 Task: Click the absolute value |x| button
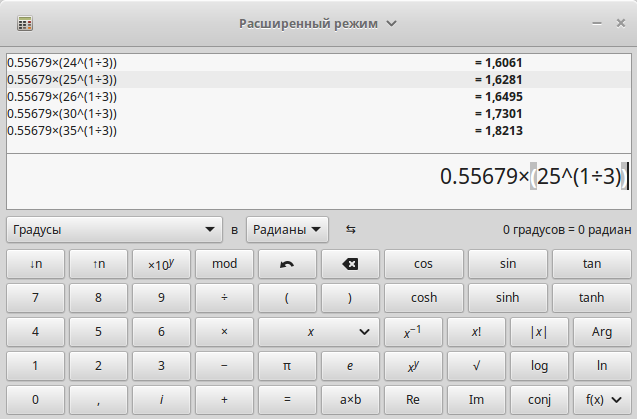539,332
